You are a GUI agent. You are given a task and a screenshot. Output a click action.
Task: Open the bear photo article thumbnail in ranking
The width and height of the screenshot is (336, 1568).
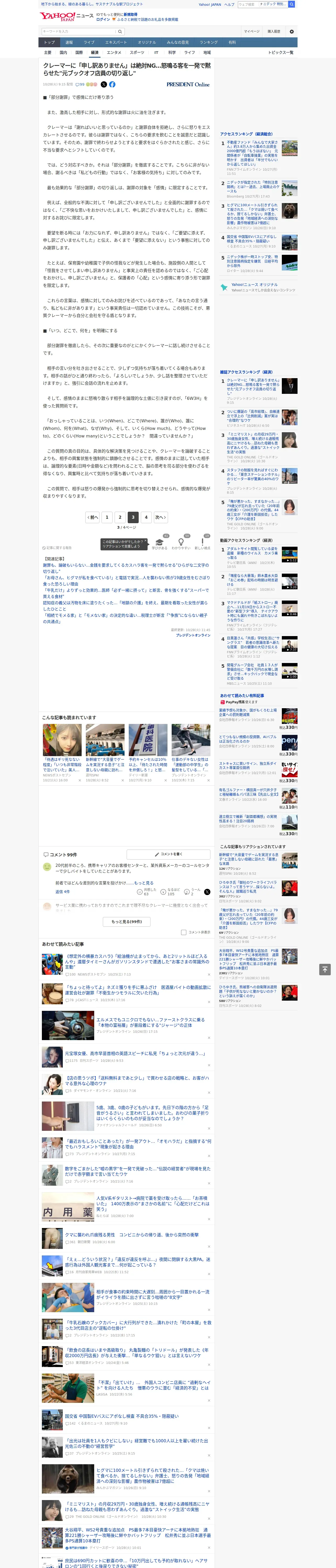290,210
